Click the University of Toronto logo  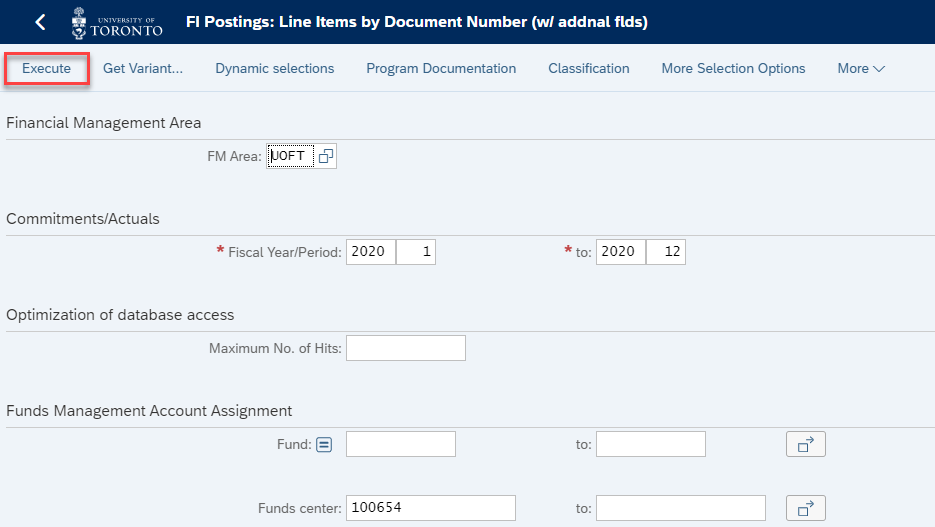[117, 23]
